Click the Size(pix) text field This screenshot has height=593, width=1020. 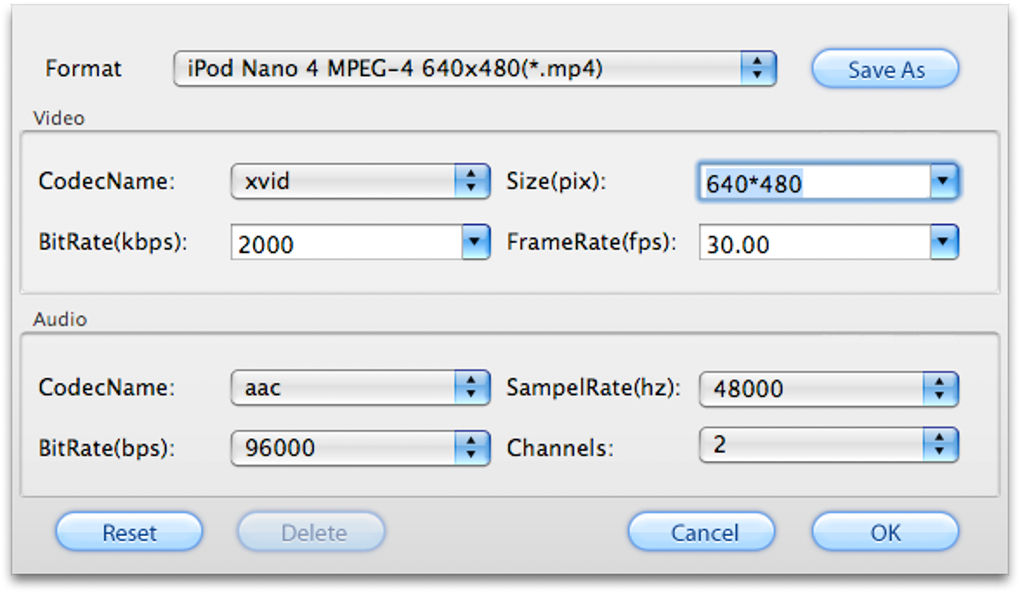tap(814, 183)
